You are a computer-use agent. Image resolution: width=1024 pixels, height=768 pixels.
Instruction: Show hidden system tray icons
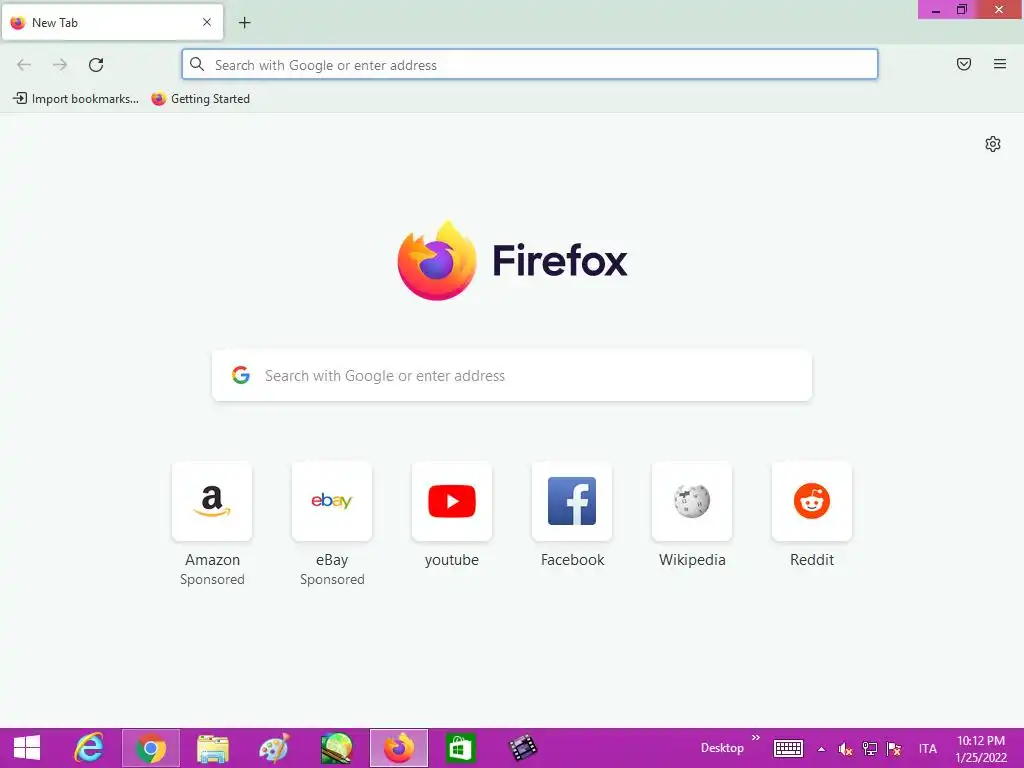822,749
